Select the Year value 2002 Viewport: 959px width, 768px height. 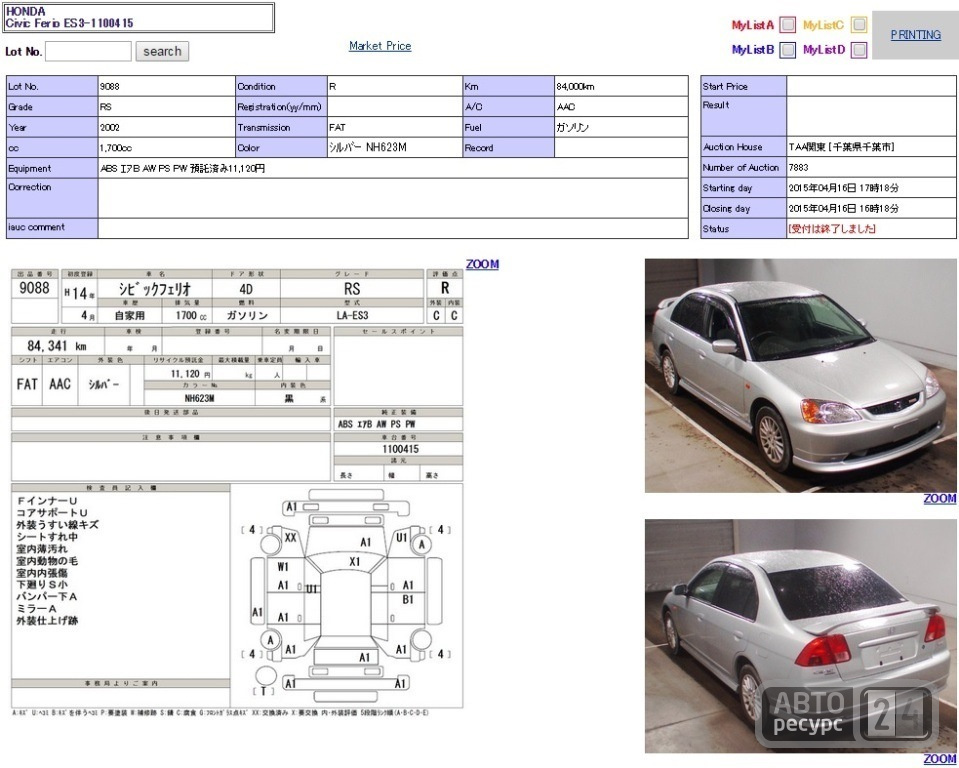click(110, 128)
